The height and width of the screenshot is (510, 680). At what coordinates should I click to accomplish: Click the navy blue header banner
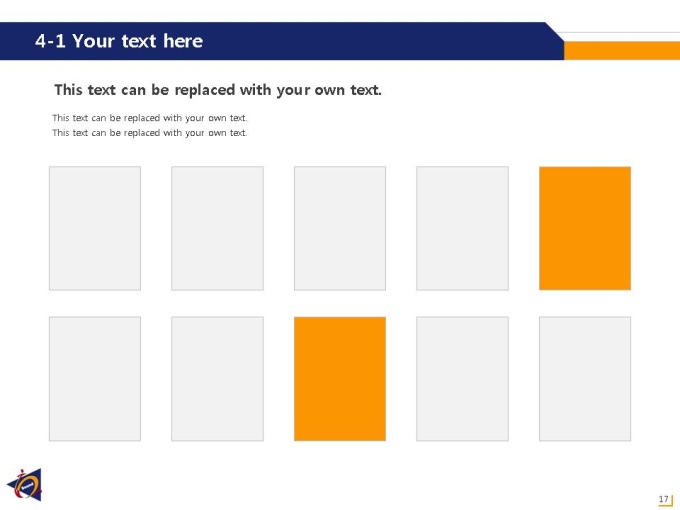282,41
